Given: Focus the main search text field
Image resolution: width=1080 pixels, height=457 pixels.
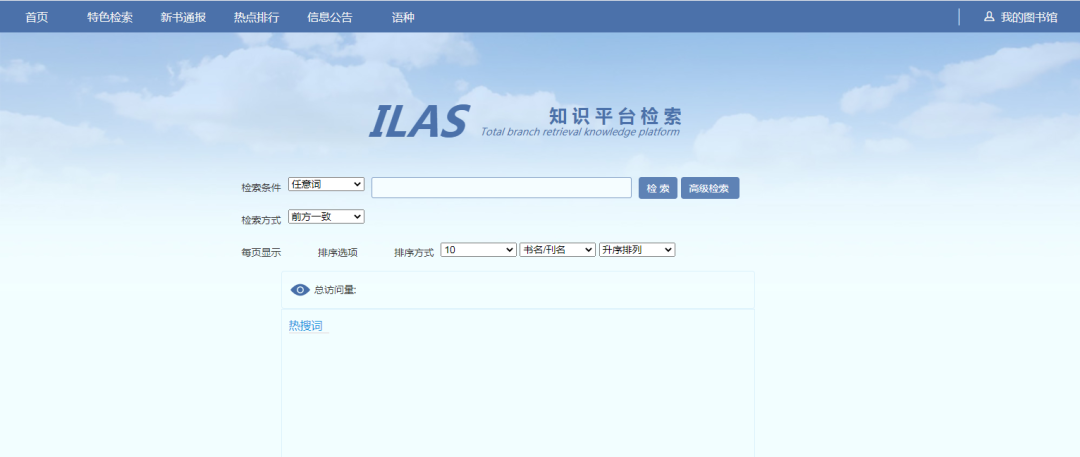Looking at the screenshot, I should 501,187.
